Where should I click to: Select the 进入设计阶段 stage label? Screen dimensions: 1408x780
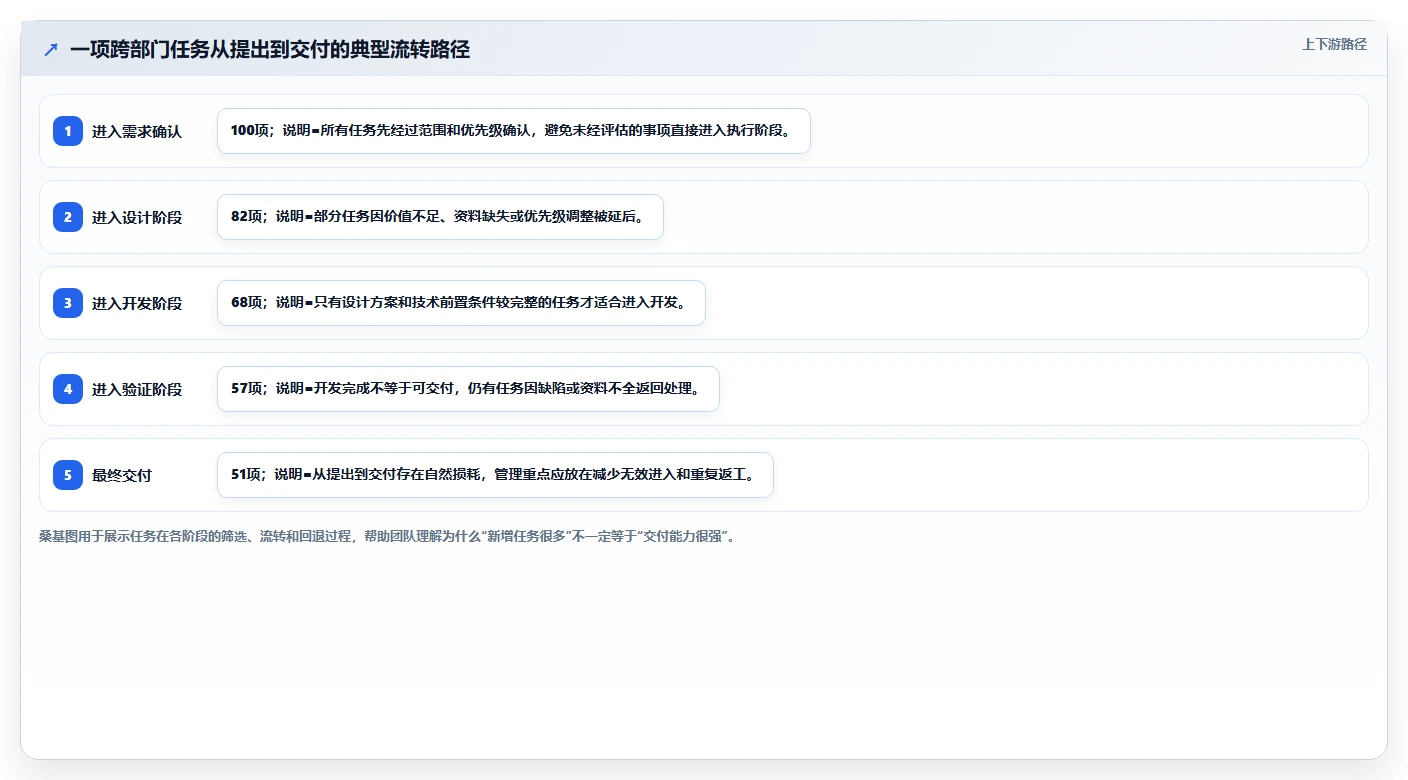[x=137, y=217]
